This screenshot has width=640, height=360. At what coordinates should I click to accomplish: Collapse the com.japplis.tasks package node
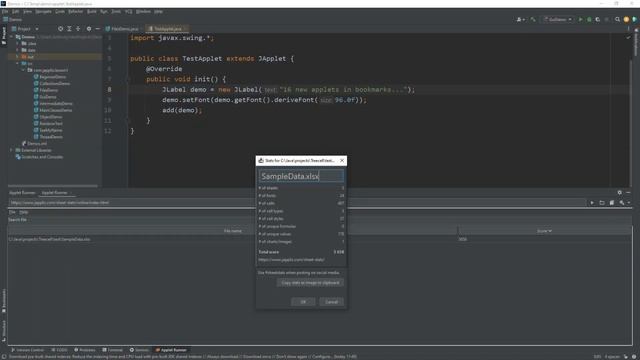pos(23,70)
